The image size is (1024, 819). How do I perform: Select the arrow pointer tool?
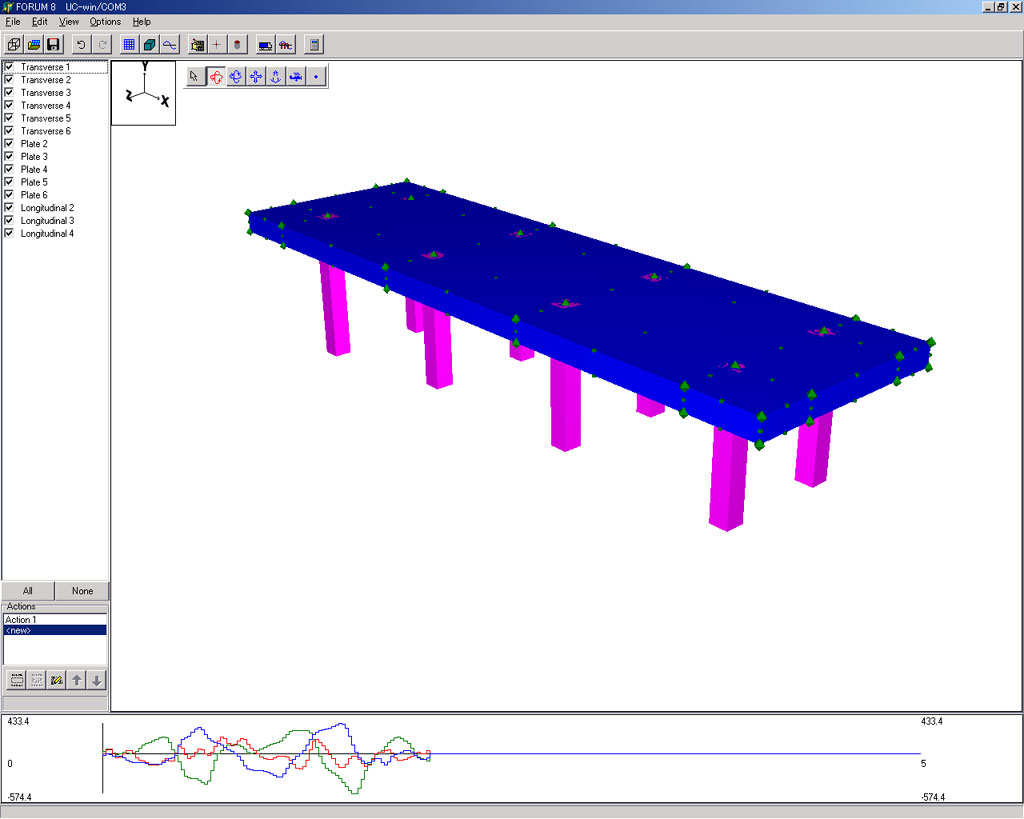click(194, 76)
